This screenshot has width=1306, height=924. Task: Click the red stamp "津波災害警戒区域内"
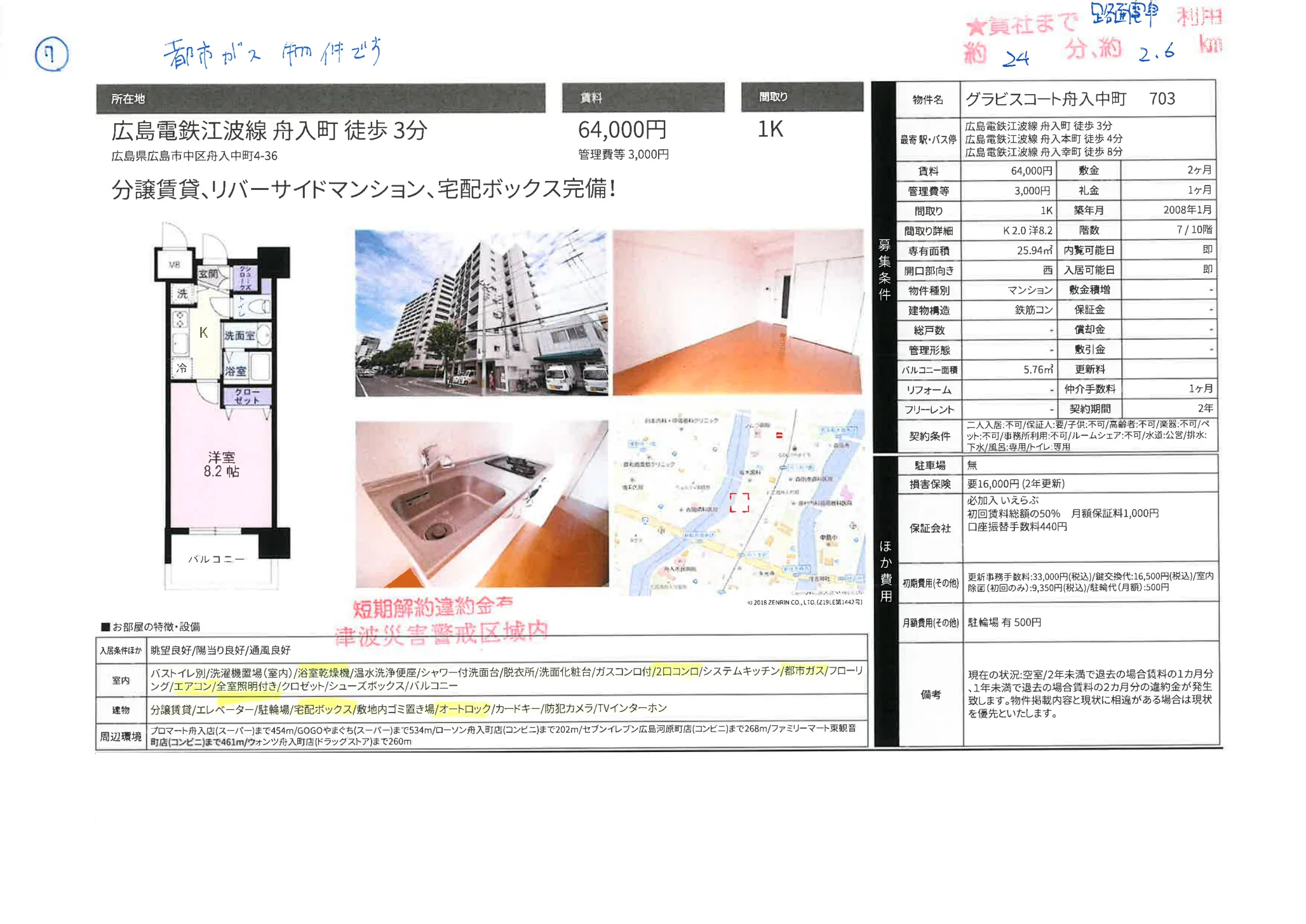[x=441, y=634]
